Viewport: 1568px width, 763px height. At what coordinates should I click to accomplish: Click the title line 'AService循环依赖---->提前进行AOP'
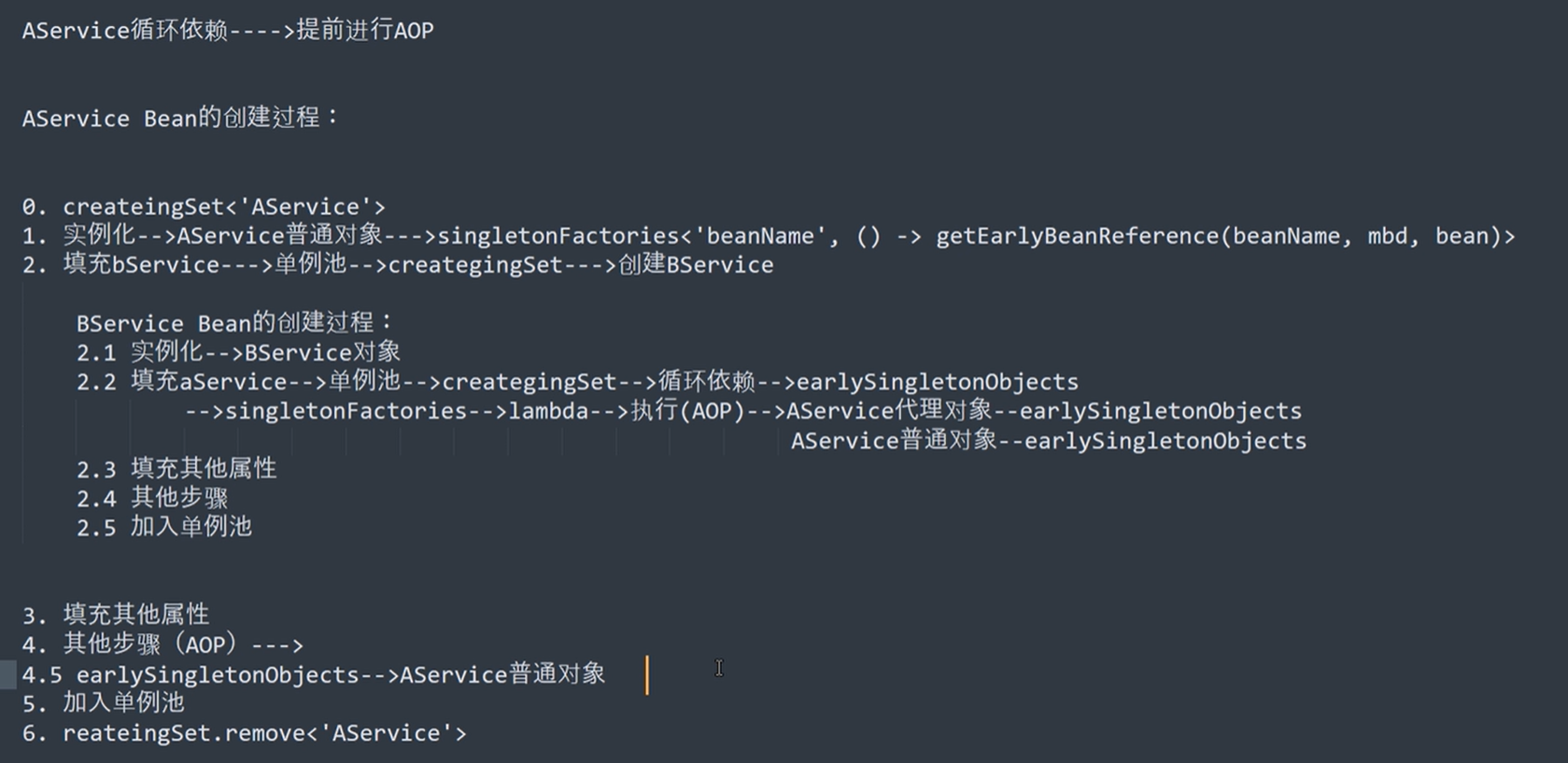click(x=228, y=30)
